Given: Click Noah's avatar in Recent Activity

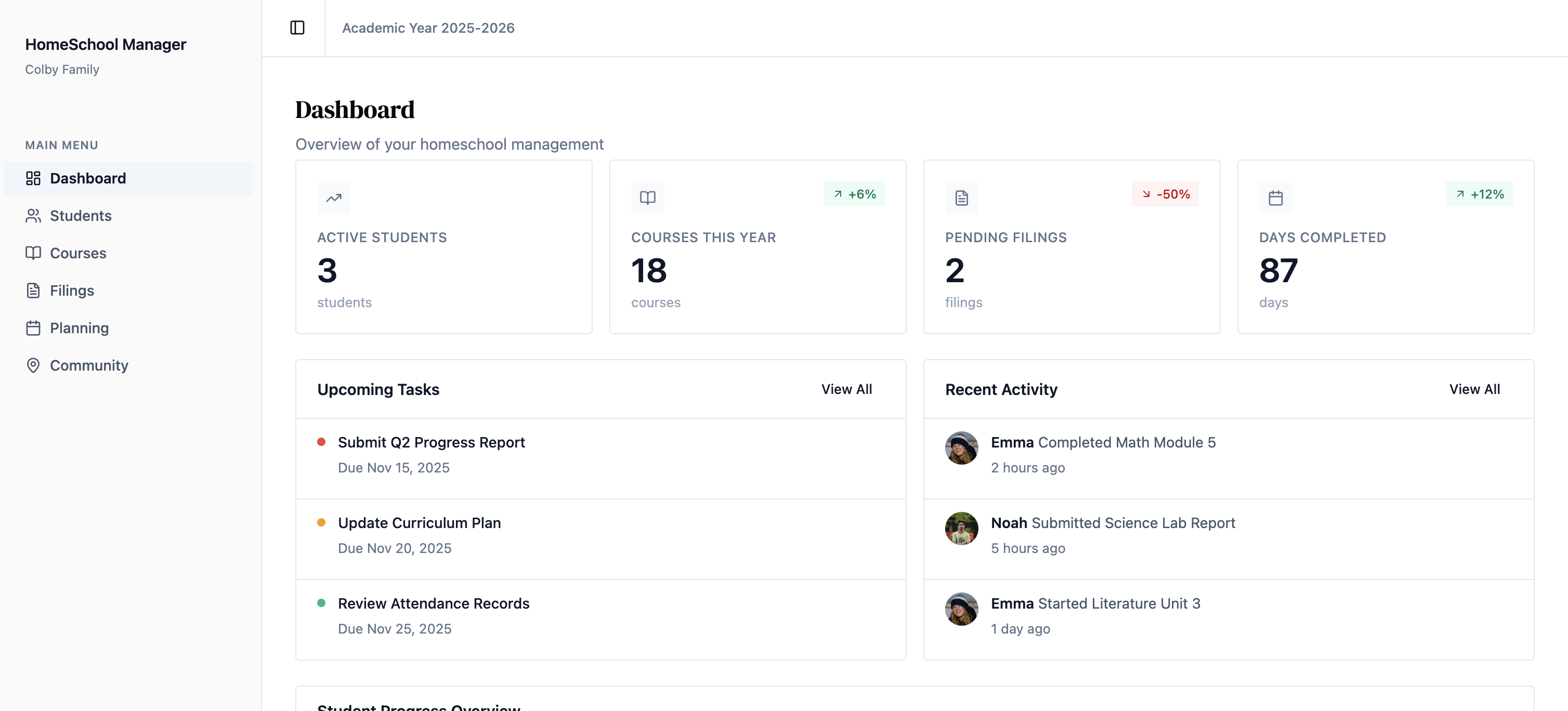Looking at the screenshot, I should [961, 529].
